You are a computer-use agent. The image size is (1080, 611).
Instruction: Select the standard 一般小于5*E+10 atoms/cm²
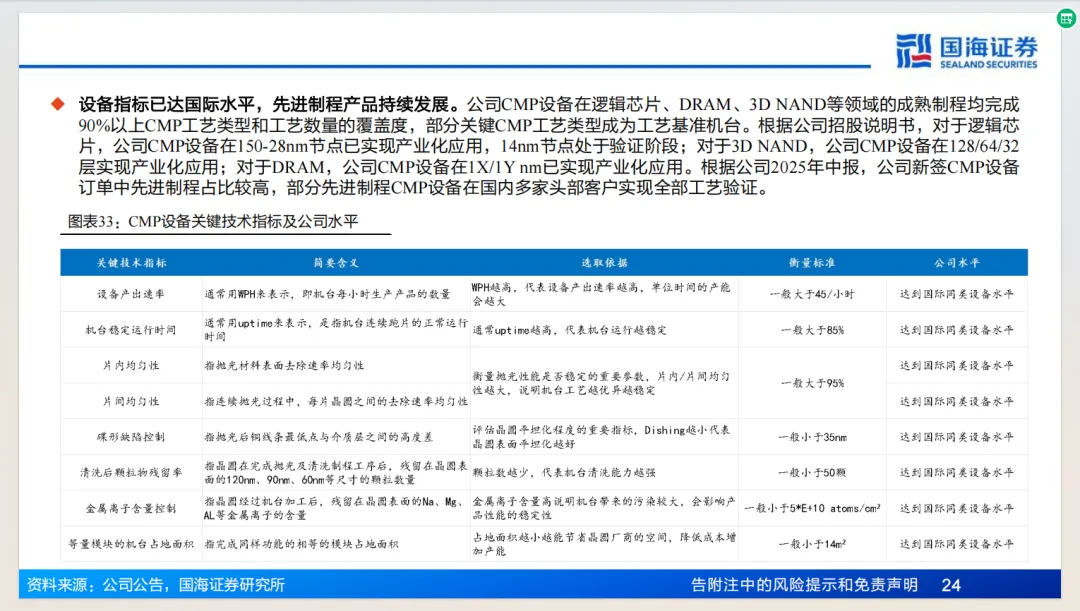tap(812, 508)
